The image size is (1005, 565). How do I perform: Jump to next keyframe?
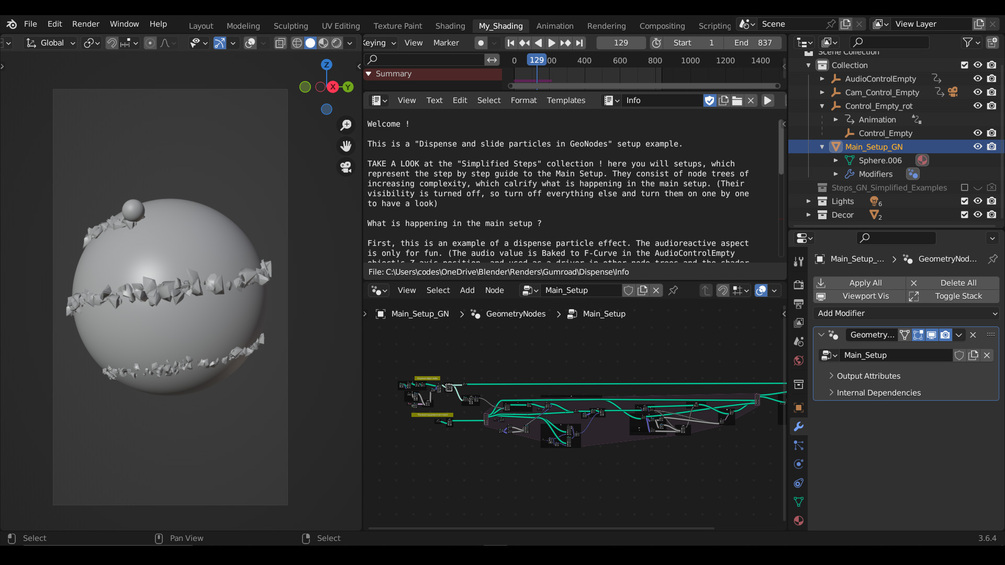click(565, 43)
